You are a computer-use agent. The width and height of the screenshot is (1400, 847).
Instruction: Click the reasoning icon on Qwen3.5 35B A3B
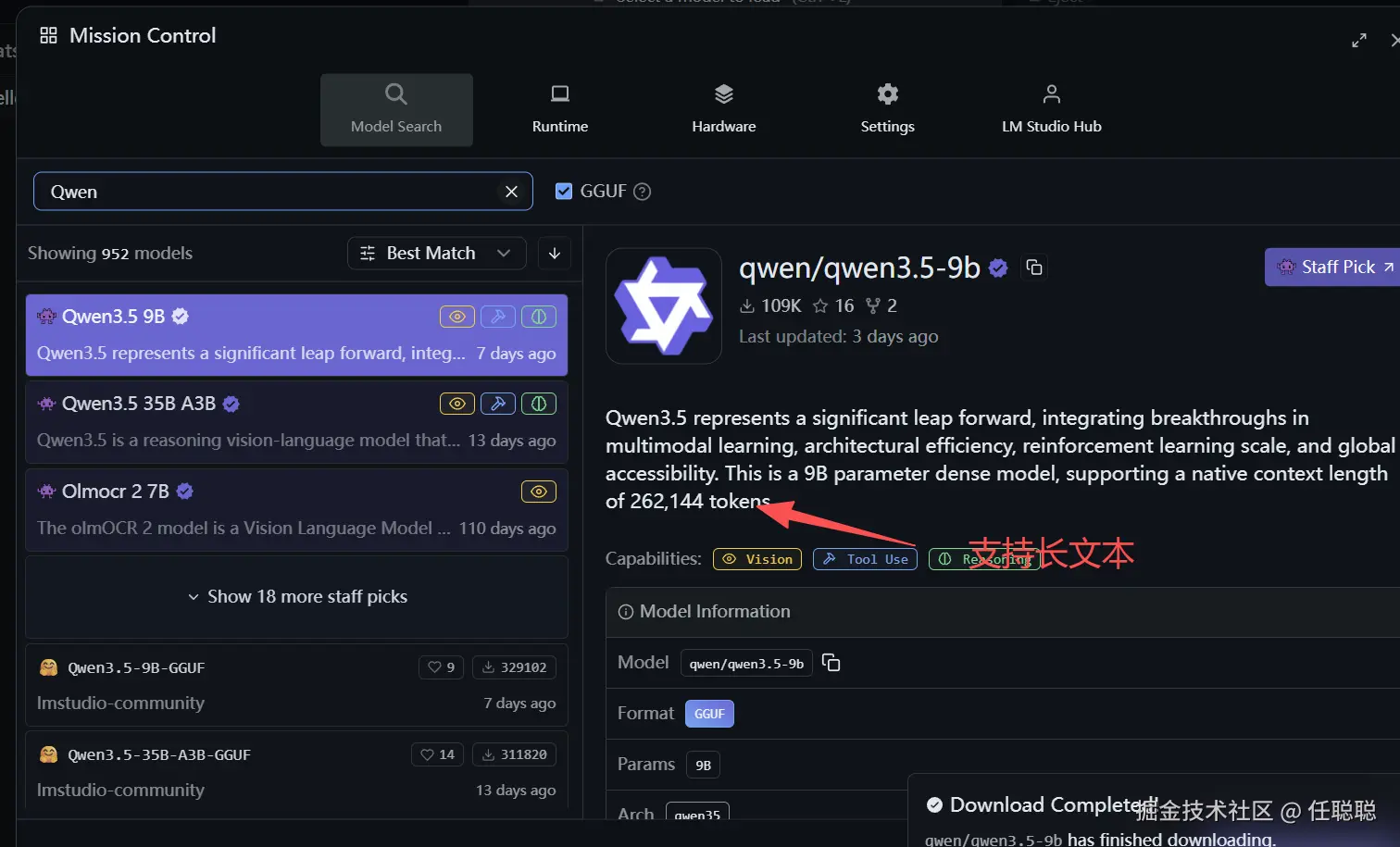point(539,404)
